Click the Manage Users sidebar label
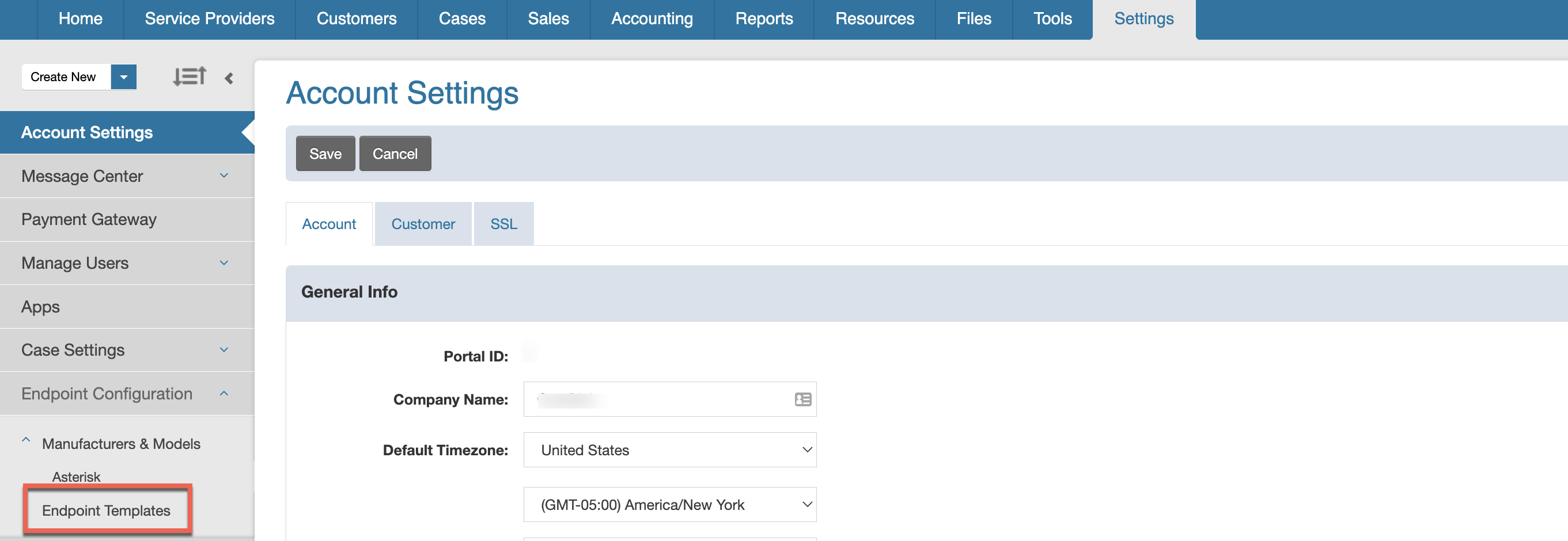The width and height of the screenshot is (1568, 541). pos(75,263)
